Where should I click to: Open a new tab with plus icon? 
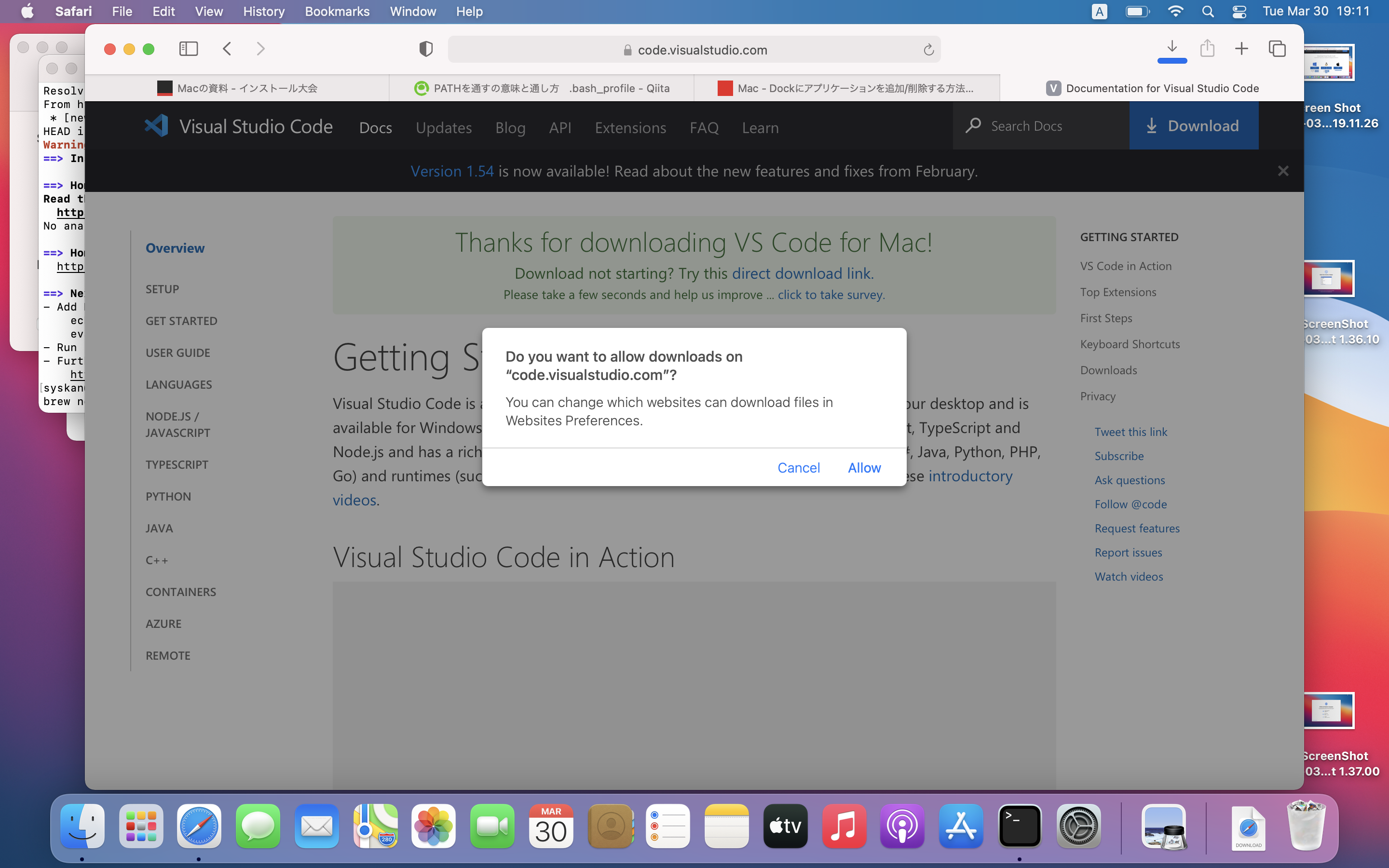click(1241, 49)
